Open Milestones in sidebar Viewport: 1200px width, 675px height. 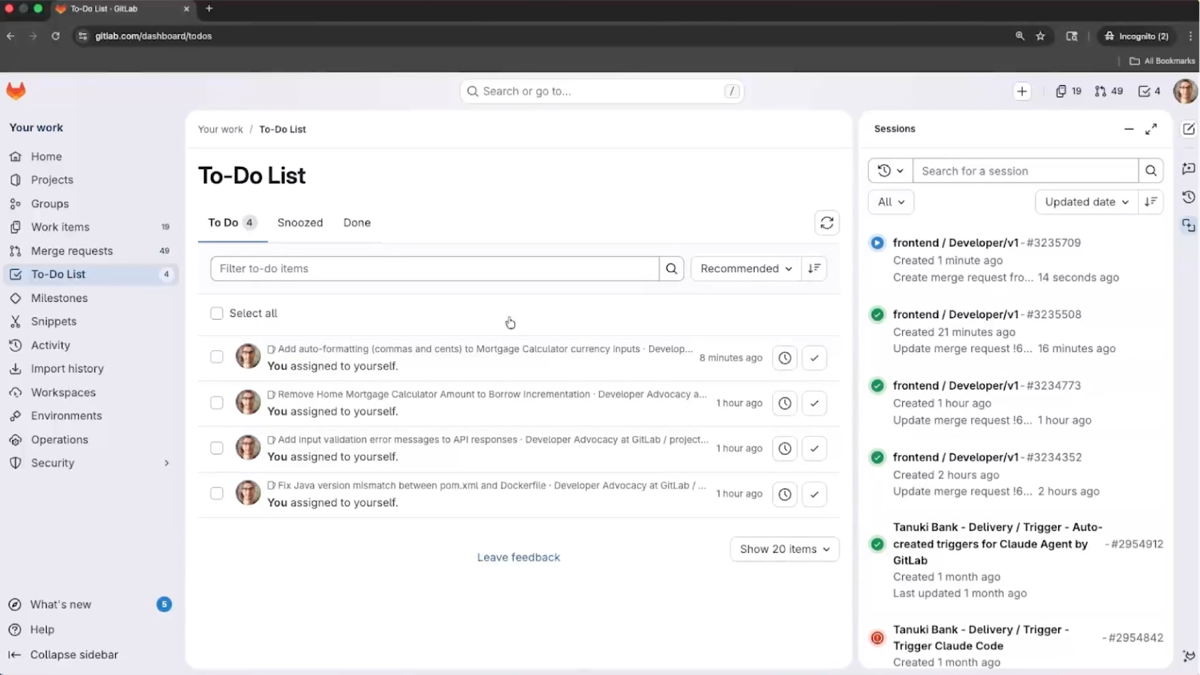pos(90,298)
